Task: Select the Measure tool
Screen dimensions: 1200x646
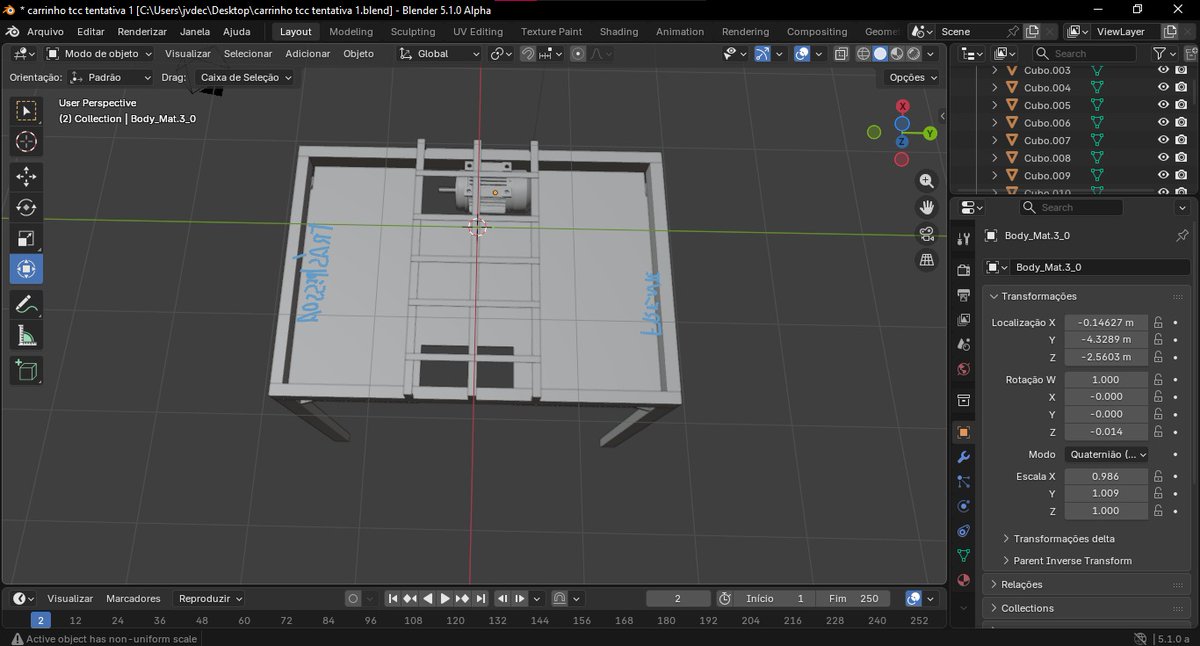Action: click(x=27, y=336)
